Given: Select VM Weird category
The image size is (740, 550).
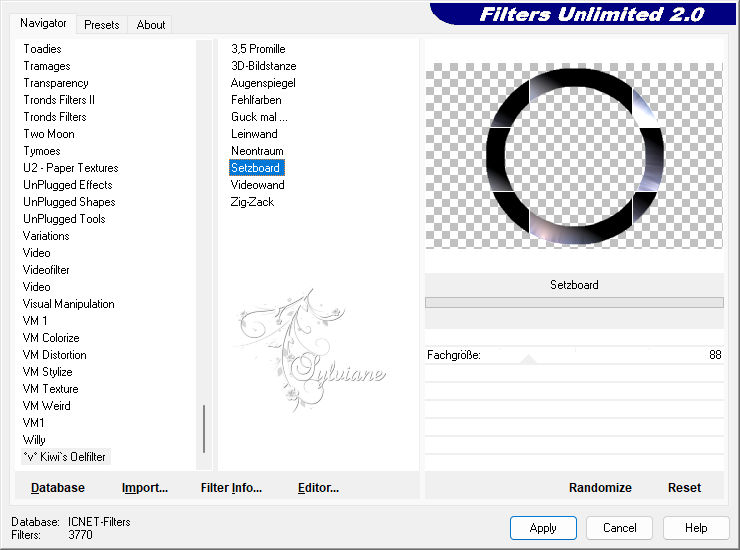Looking at the screenshot, I should 46,406.
